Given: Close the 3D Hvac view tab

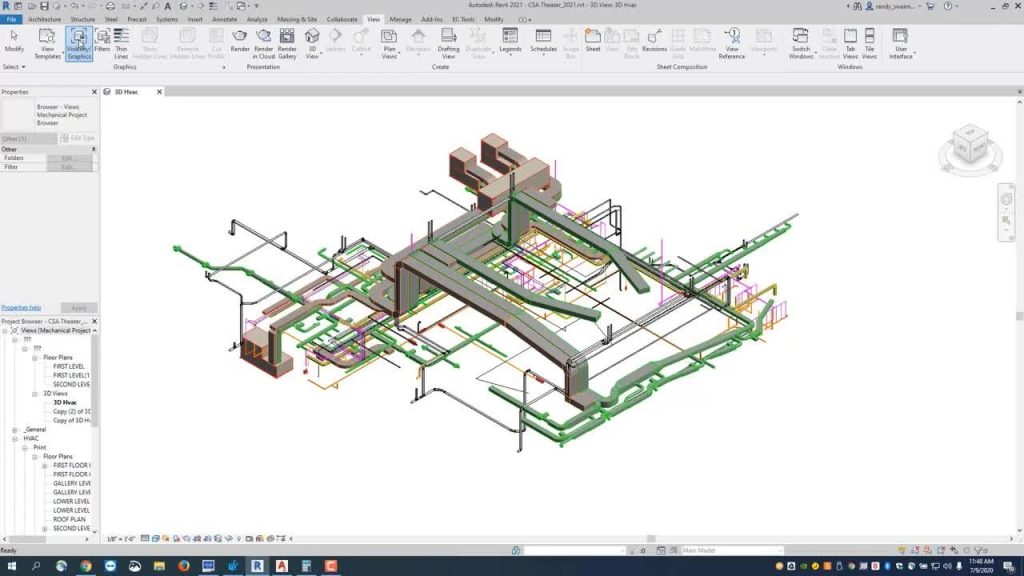Looking at the screenshot, I should [x=159, y=92].
